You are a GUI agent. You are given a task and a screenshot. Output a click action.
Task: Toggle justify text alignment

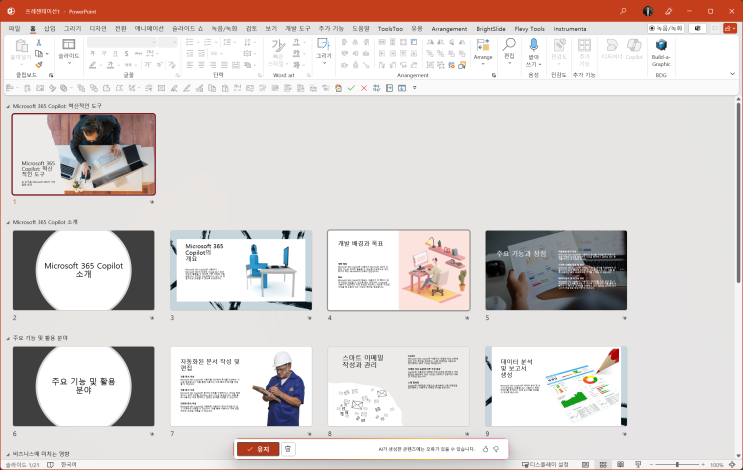224,64
